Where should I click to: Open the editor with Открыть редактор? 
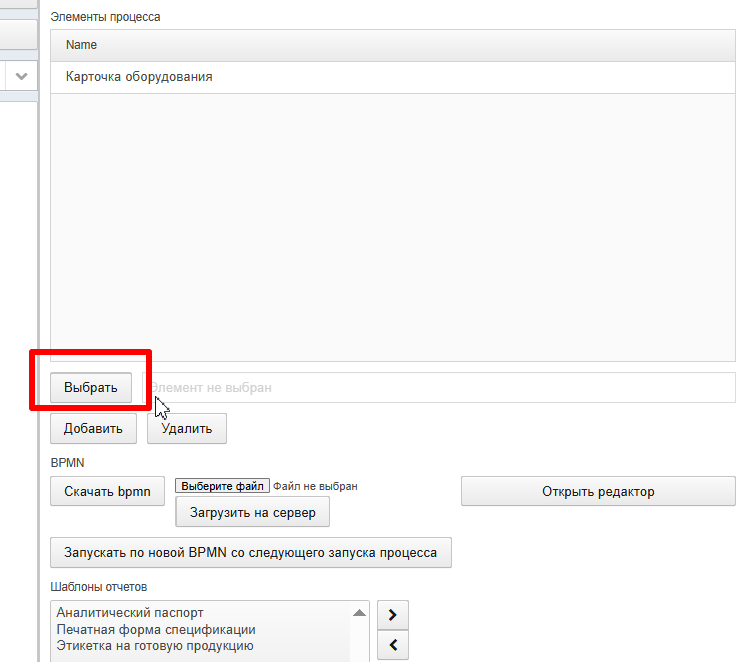click(x=598, y=491)
